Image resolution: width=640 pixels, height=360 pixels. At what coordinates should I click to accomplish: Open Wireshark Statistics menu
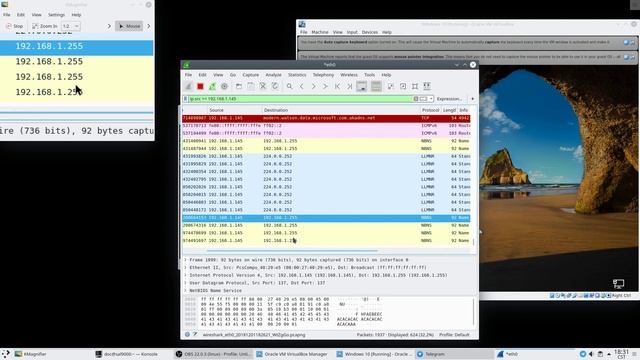(297, 75)
